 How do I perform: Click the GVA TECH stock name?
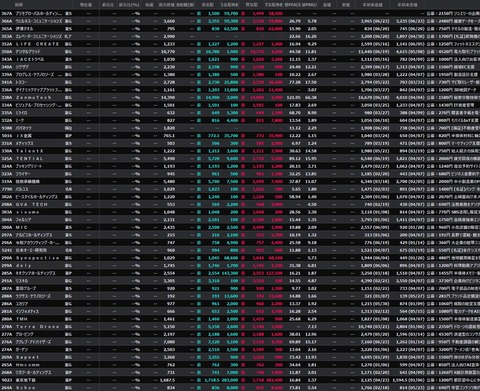click(x=32, y=204)
